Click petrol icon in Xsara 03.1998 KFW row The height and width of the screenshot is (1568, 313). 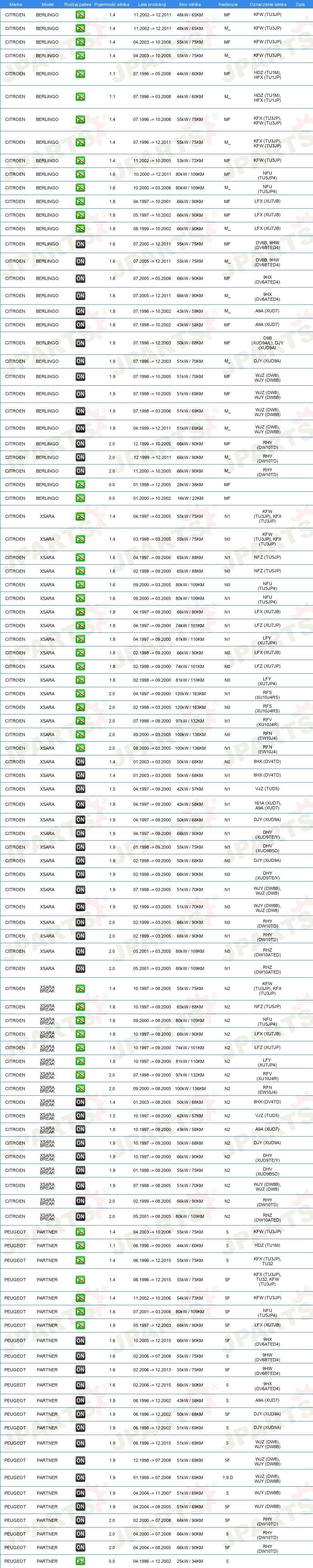(80, 539)
